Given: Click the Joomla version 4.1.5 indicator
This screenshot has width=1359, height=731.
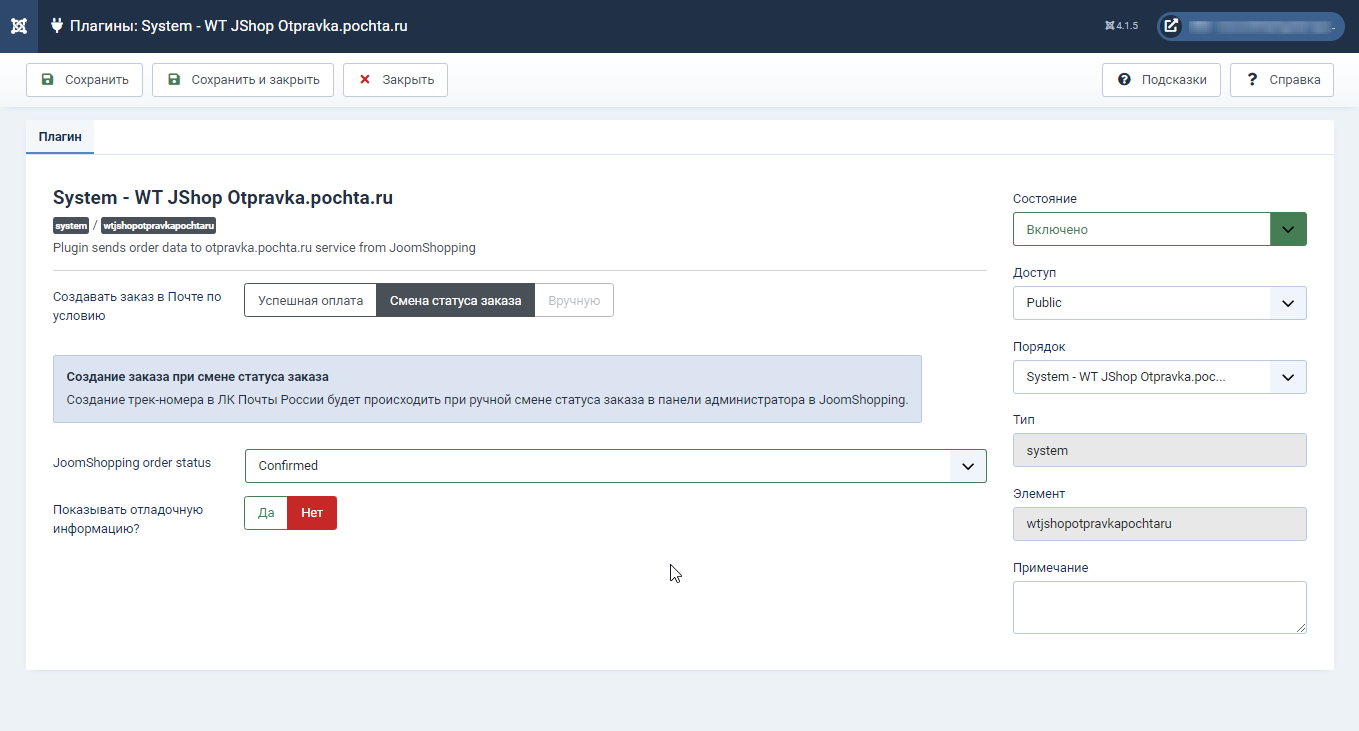Looking at the screenshot, I should 1121,26.
